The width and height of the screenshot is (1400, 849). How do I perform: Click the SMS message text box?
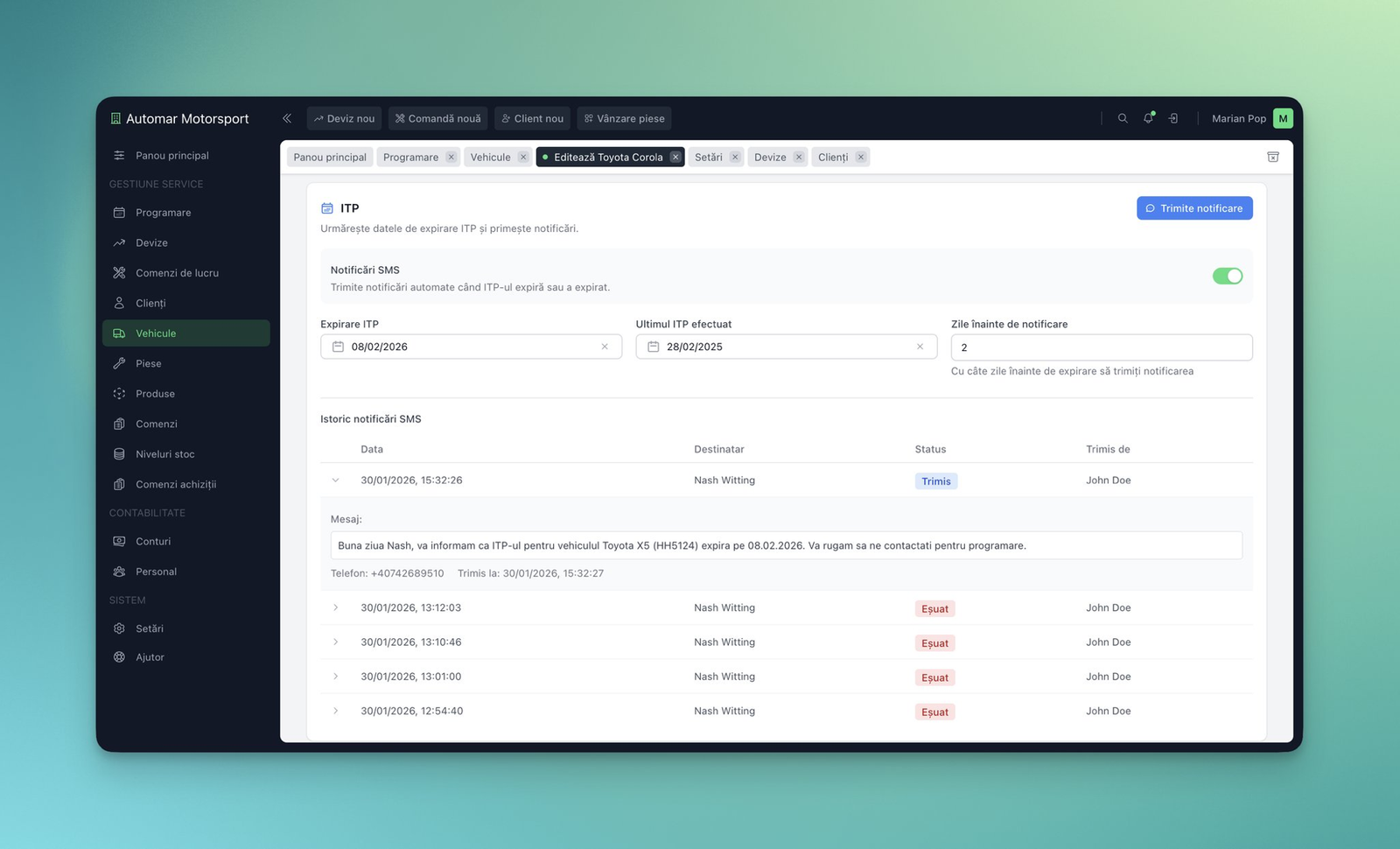pyautogui.click(x=786, y=545)
